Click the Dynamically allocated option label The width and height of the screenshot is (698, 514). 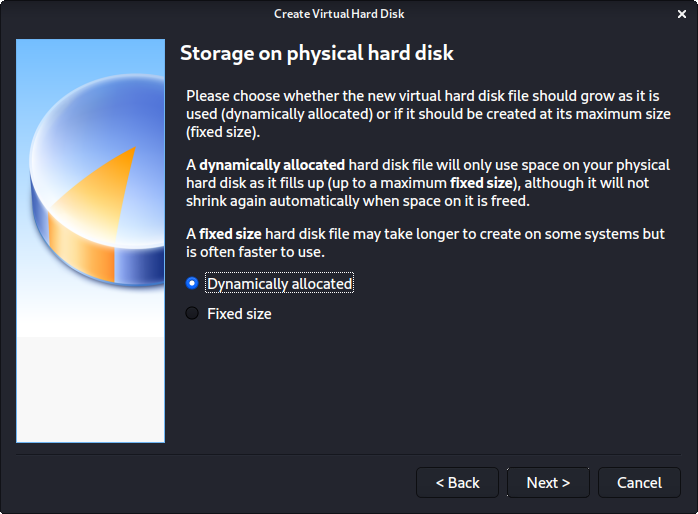[279, 283]
